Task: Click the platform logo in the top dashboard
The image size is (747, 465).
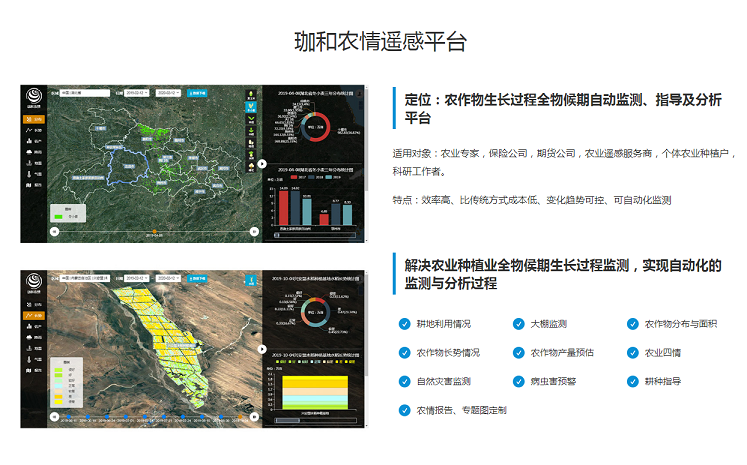Action: pyautogui.click(x=33, y=97)
